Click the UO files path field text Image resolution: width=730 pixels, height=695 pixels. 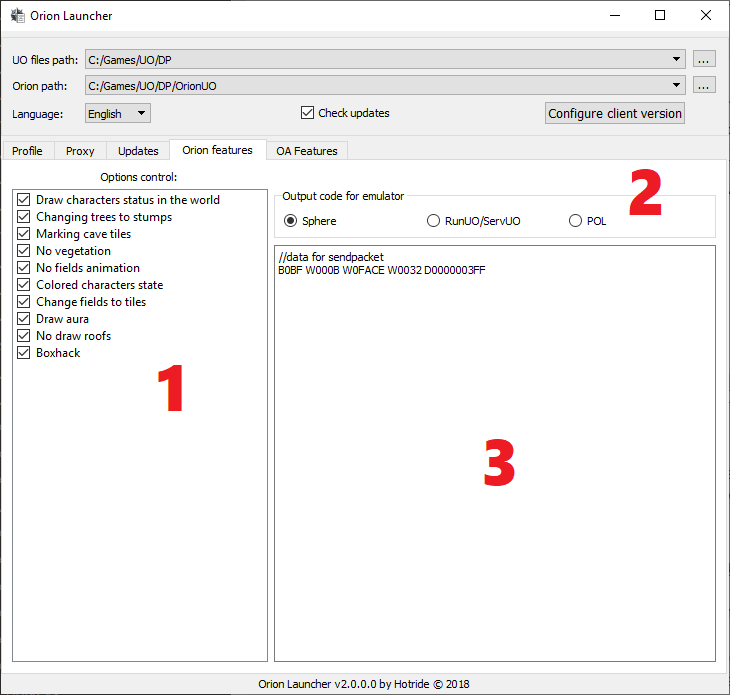tap(130, 60)
